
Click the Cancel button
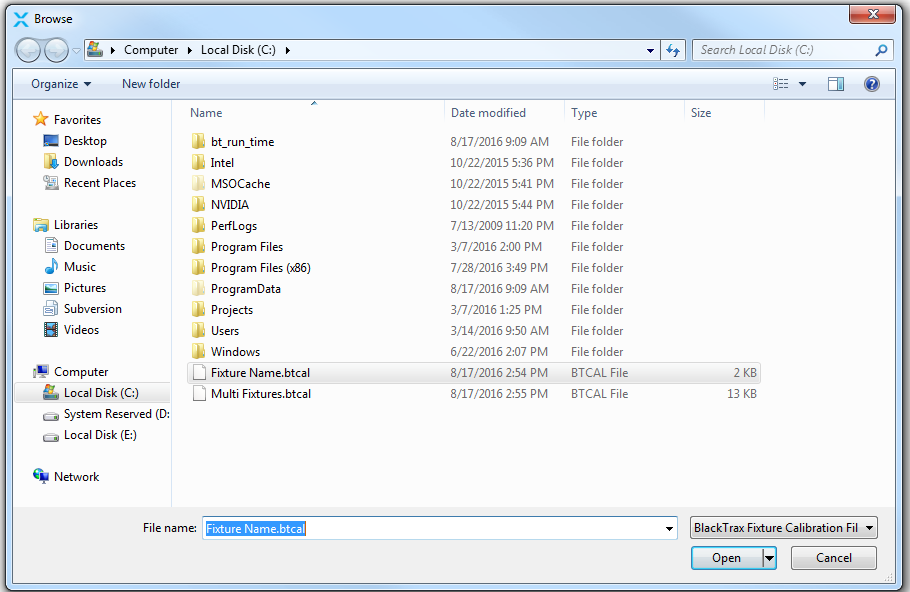833,558
